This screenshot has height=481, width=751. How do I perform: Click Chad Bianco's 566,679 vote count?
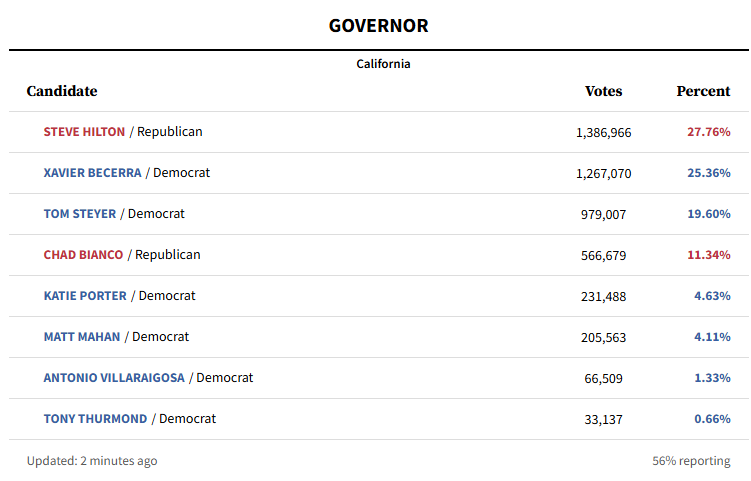[603, 255]
